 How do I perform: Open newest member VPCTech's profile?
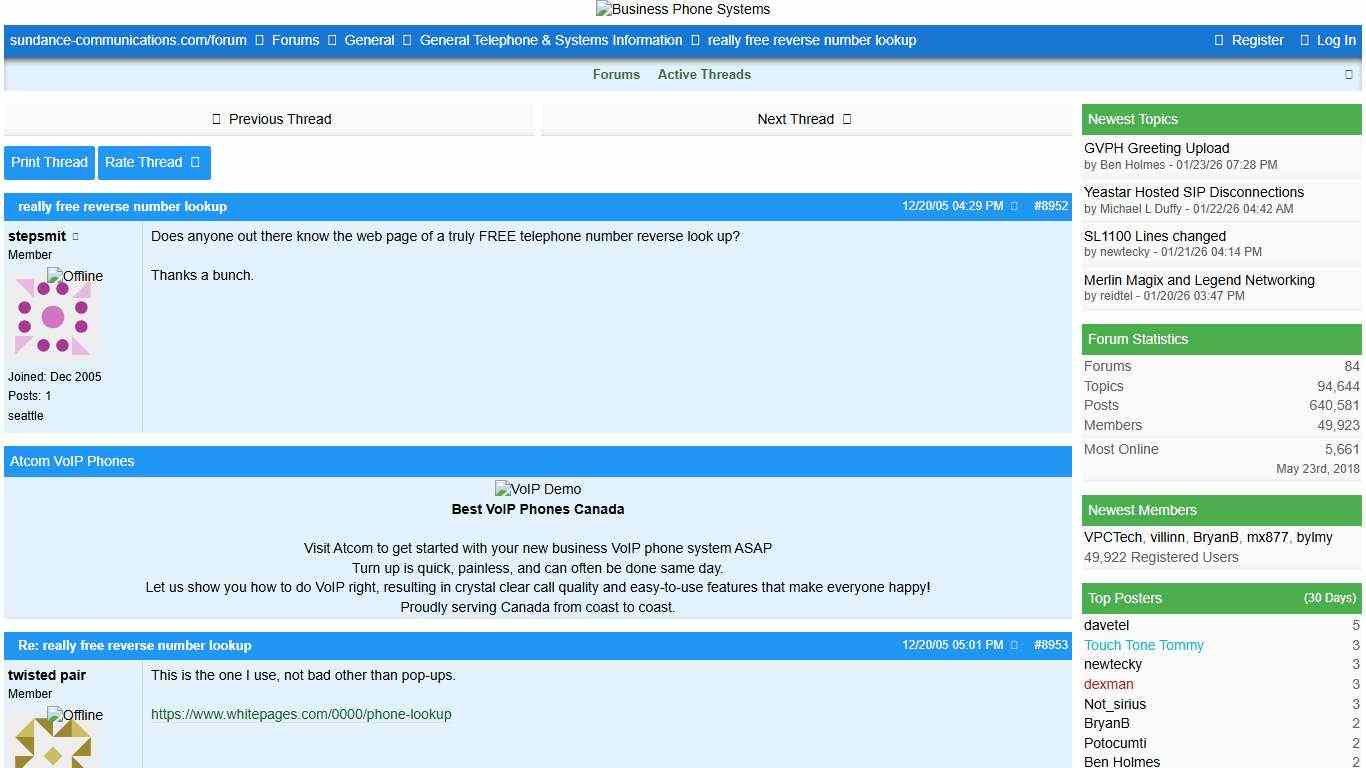pos(1110,537)
